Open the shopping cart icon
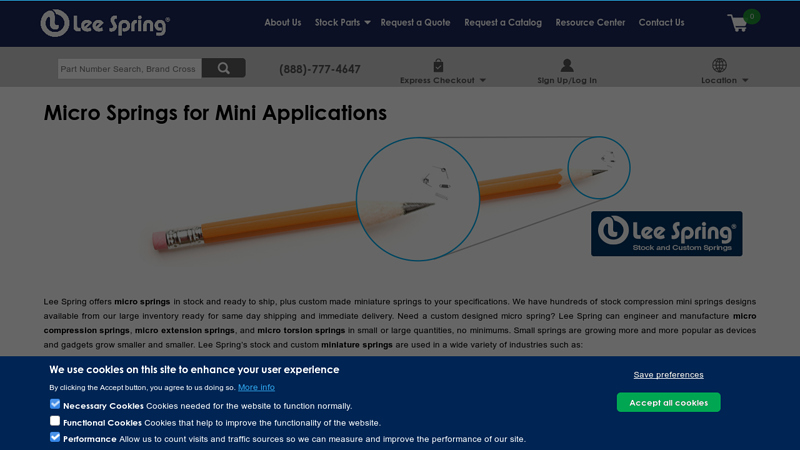 (x=738, y=23)
